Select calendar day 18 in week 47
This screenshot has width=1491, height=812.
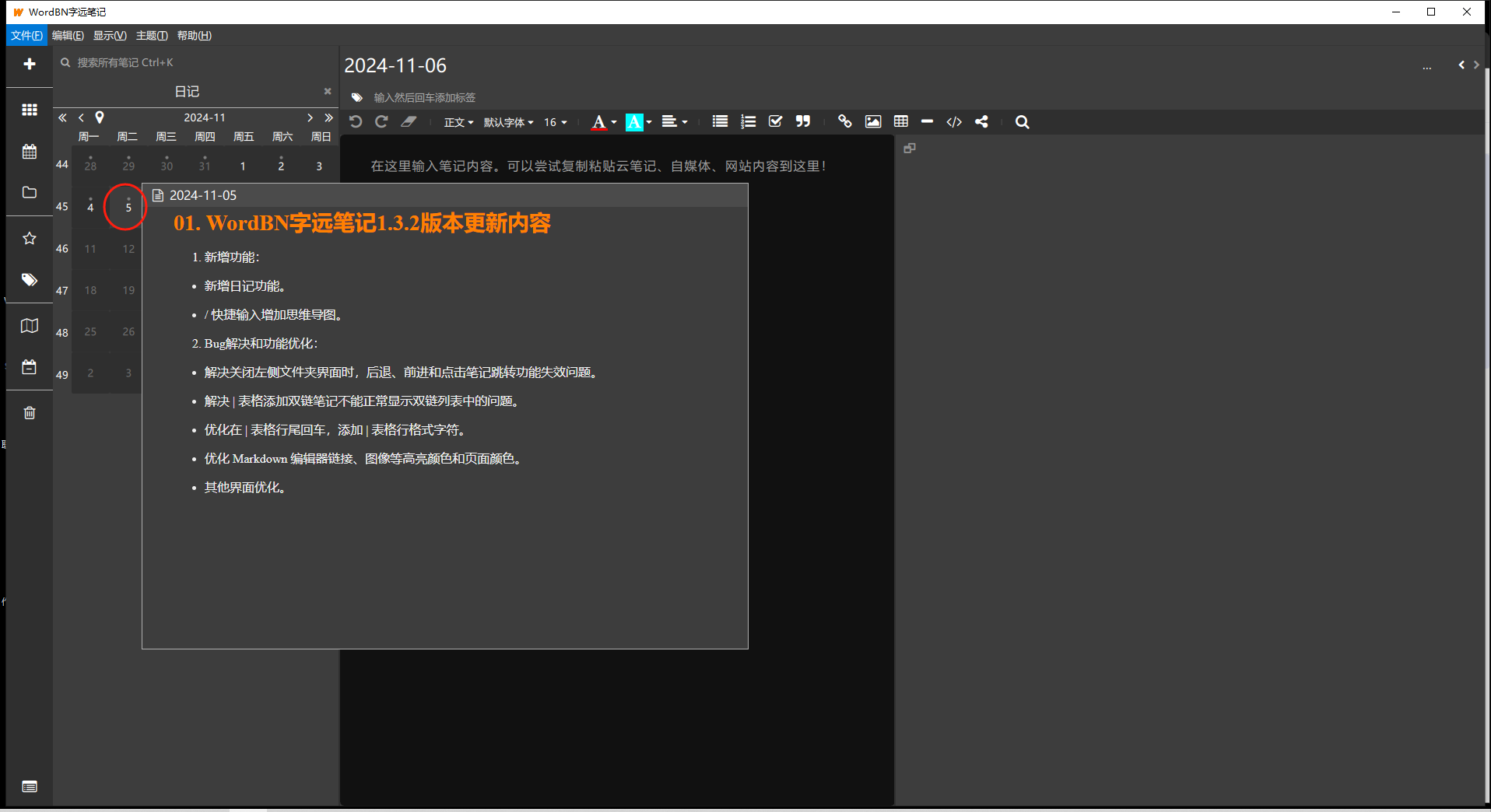[90, 290]
